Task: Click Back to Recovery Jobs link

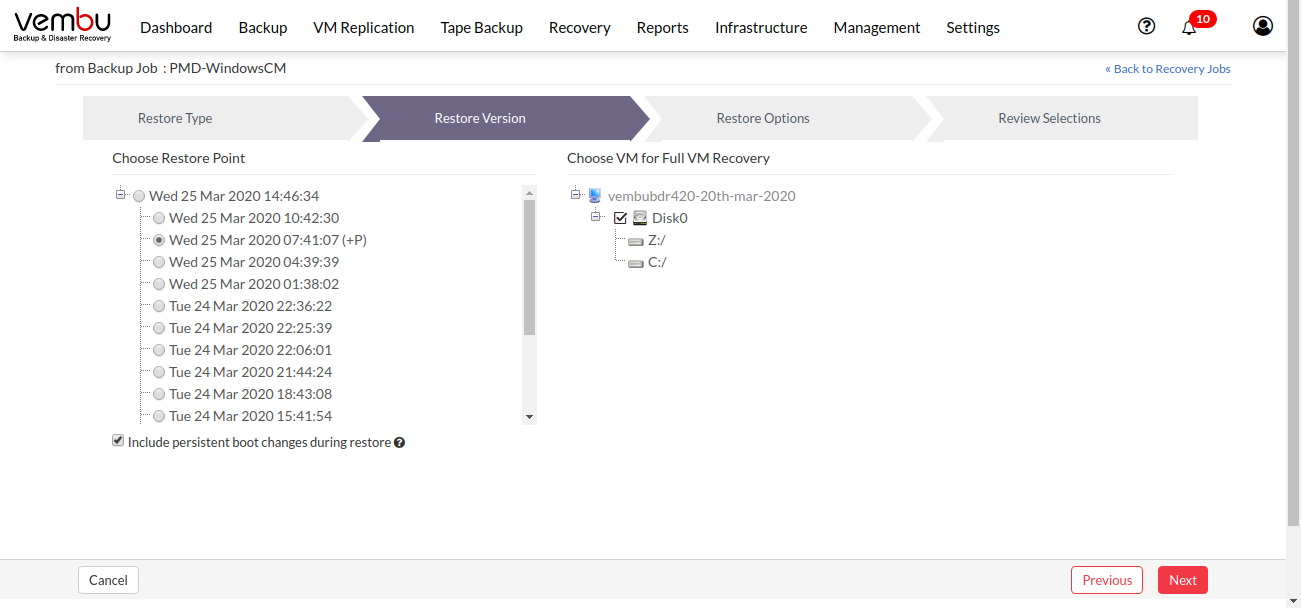Action: [1168, 69]
